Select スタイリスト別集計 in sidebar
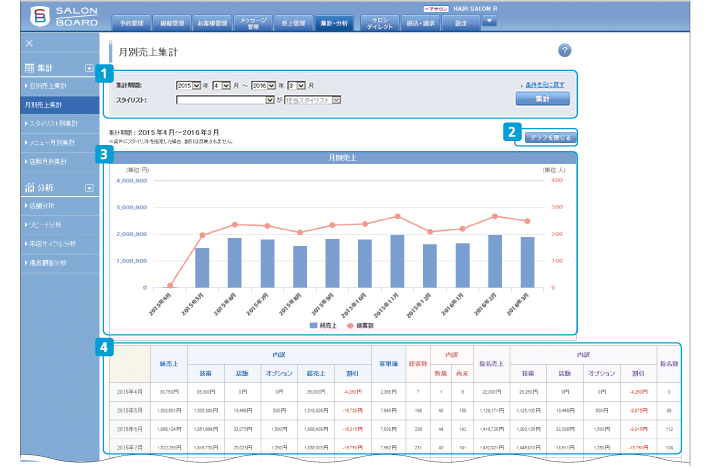Screen dimensions: 710x468 [x=50, y=123]
